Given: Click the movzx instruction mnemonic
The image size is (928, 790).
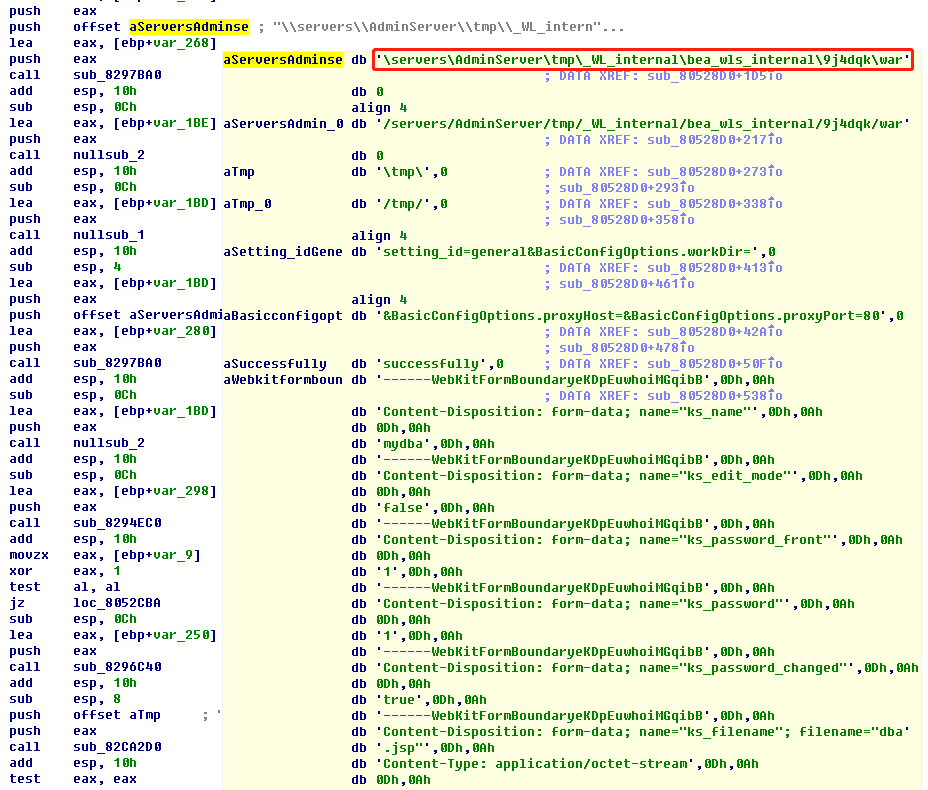Looking at the screenshot, I should pyautogui.click(x=28, y=554).
